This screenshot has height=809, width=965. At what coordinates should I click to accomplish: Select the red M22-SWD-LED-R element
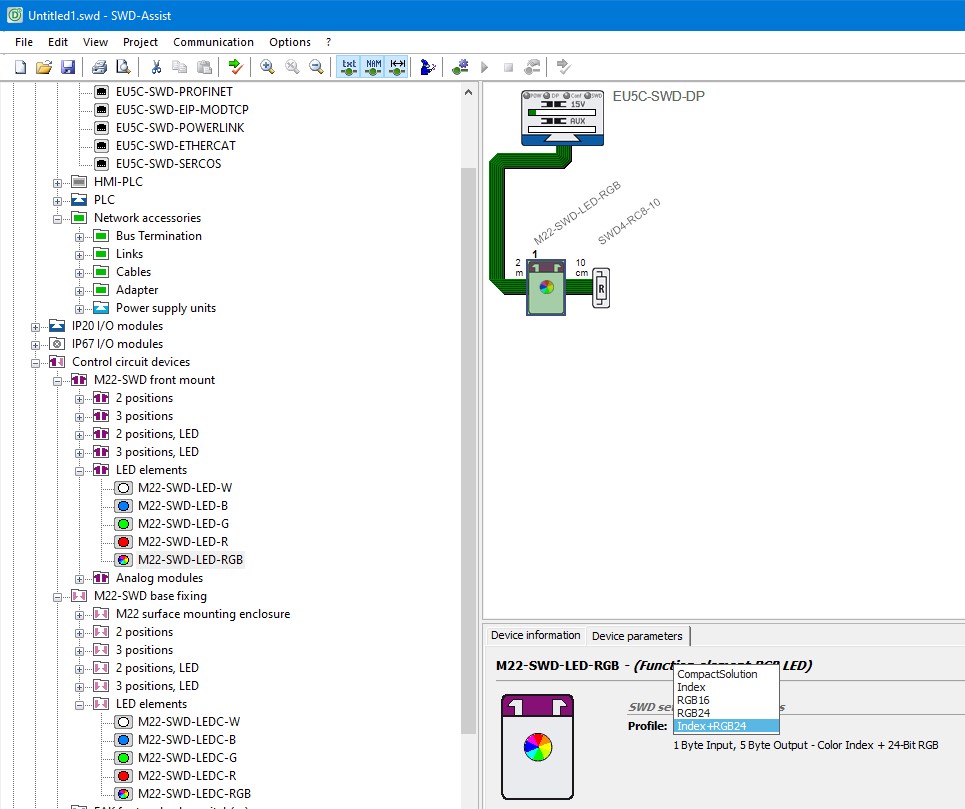(183, 541)
